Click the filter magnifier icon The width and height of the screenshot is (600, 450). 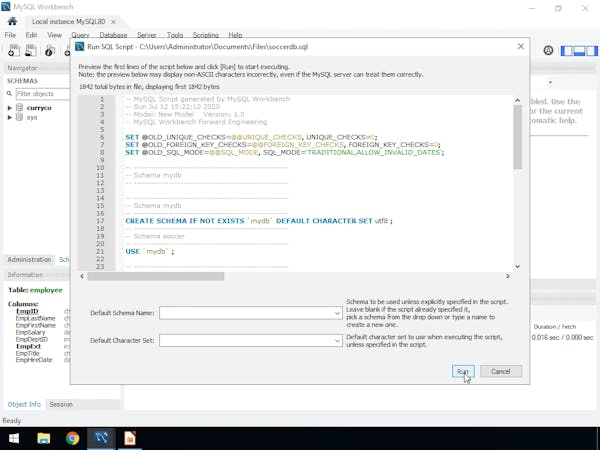pos(10,94)
